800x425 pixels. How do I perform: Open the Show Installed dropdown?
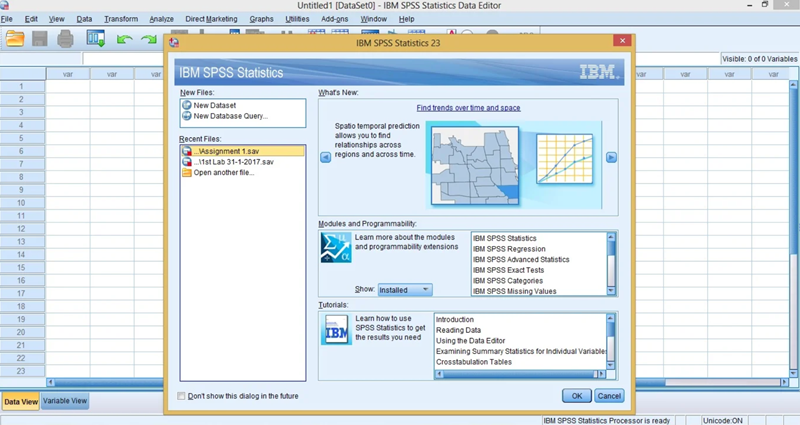click(x=405, y=290)
